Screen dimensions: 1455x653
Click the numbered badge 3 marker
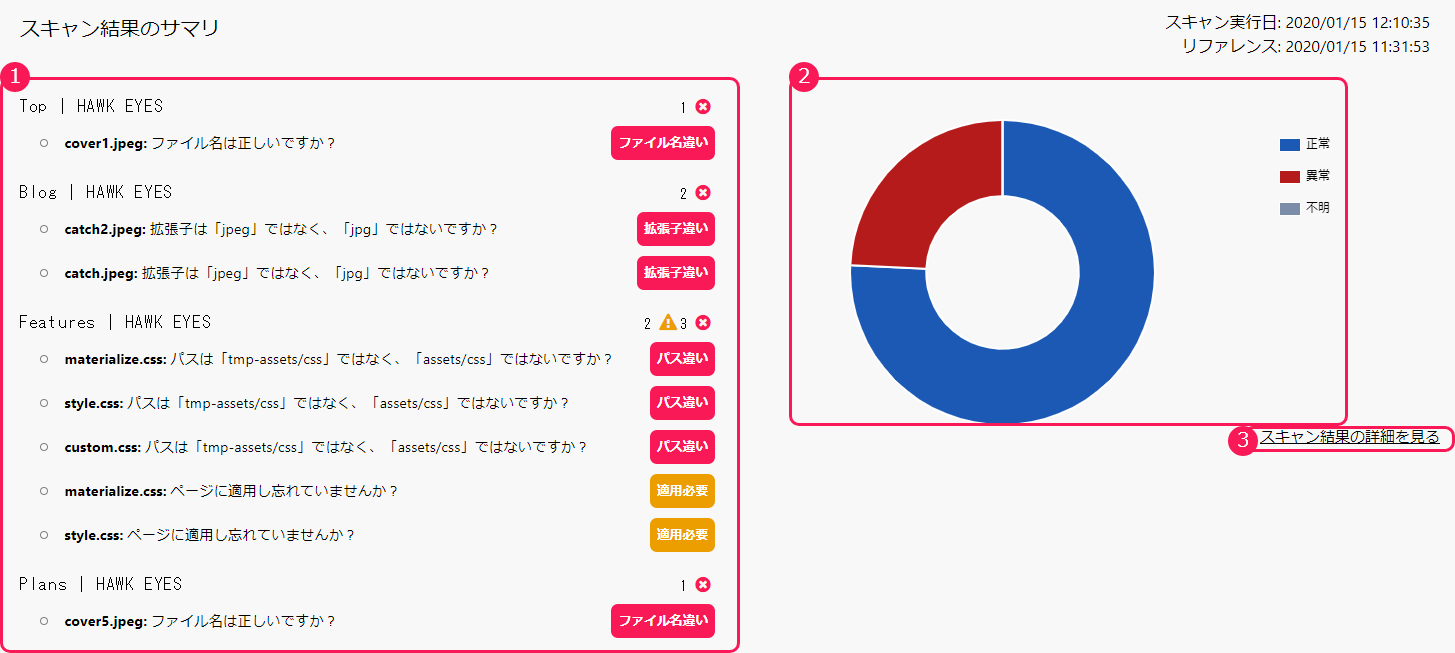click(1242, 440)
